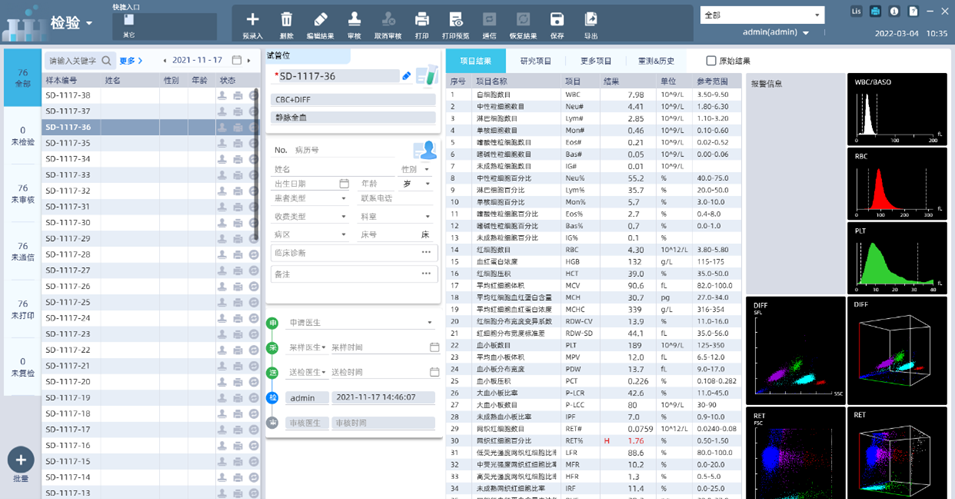This screenshot has height=499, width=955.
Task: Open the 申请医生 dropdown
Action: pyautogui.click(x=429, y=323)
